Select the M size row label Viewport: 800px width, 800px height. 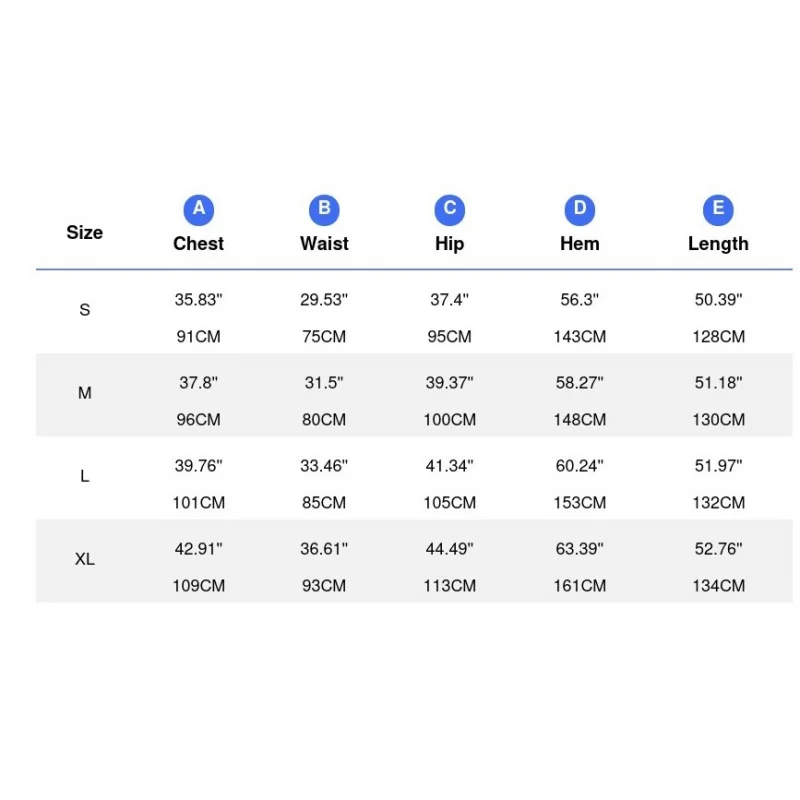(85, 393)
